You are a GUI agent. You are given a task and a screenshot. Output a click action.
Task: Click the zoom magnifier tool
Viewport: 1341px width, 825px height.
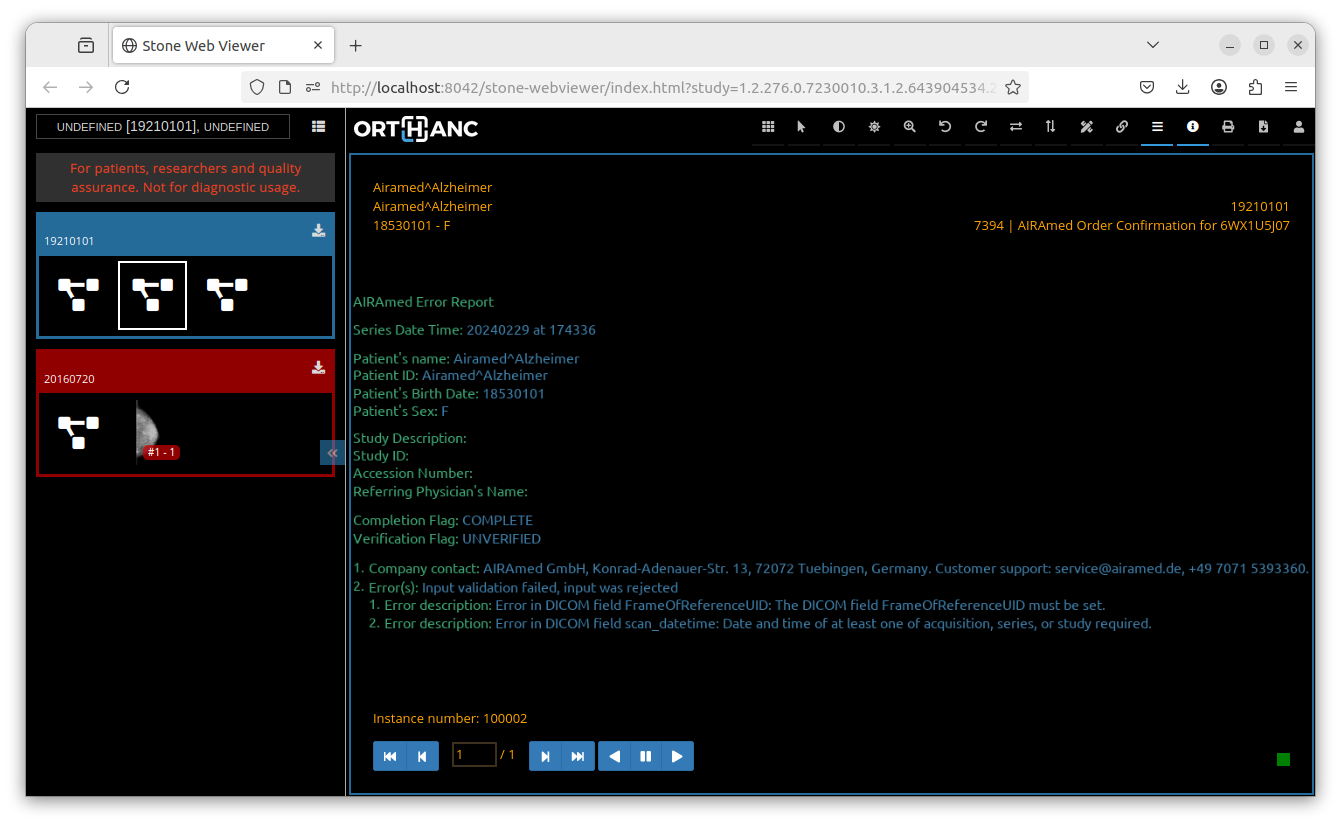(x=909, y=127)
